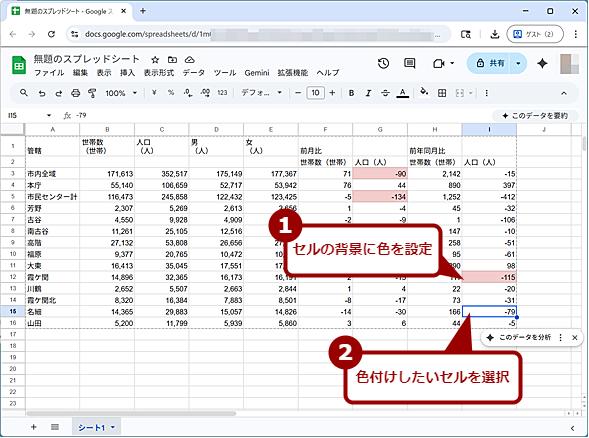Screen dimensions: 589x438
Task: Star the untitled spreadsheet
Action: 155,60
